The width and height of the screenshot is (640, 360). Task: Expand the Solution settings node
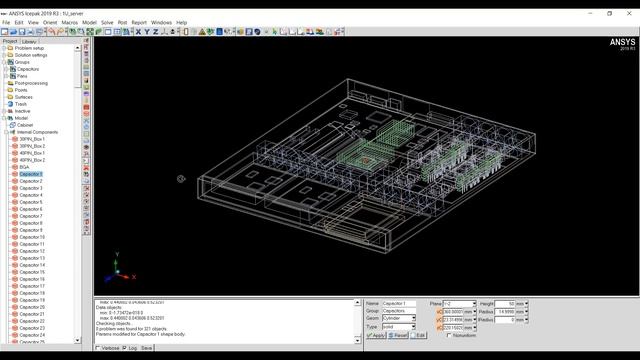(x=4, y=55)
